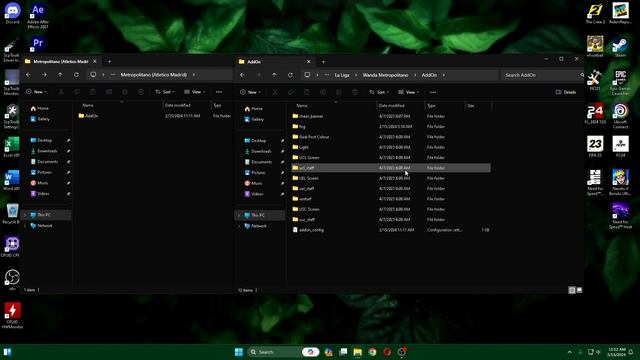Screen dimensions: 640x360
Task: Expand the chevron after AddOn breadcrumb
Action: pos(444,75)
